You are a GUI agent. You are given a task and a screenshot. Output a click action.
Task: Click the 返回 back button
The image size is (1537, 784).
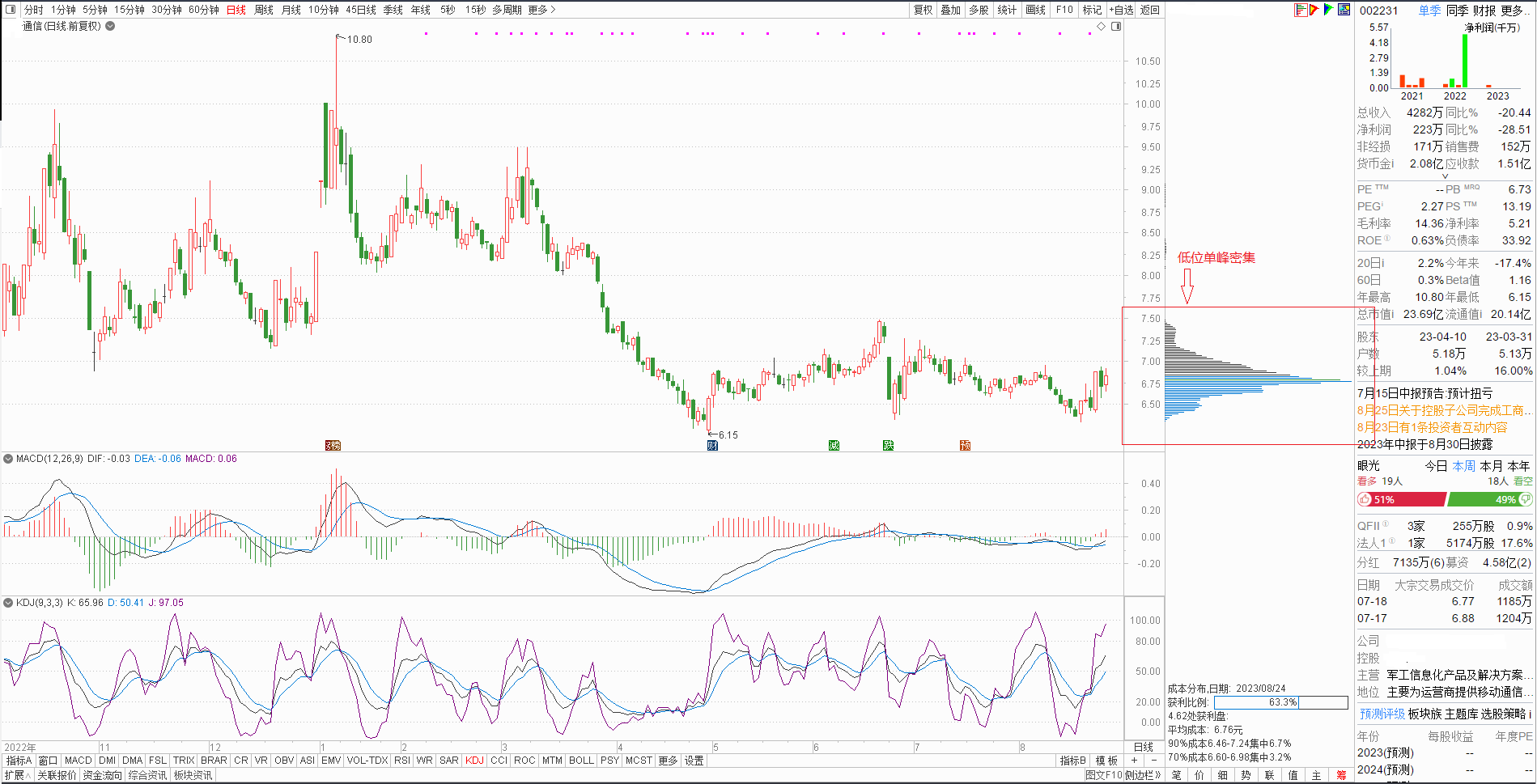coord(1150,10)
